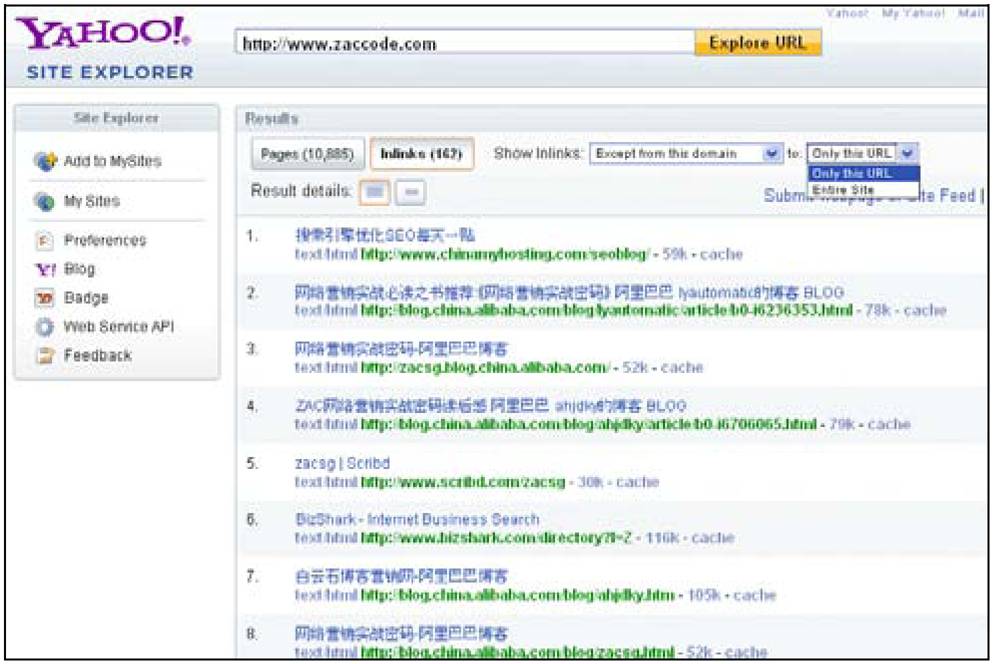Click the 'Site Explorer' sidebar panel header
993x664 pixels.
117,118
